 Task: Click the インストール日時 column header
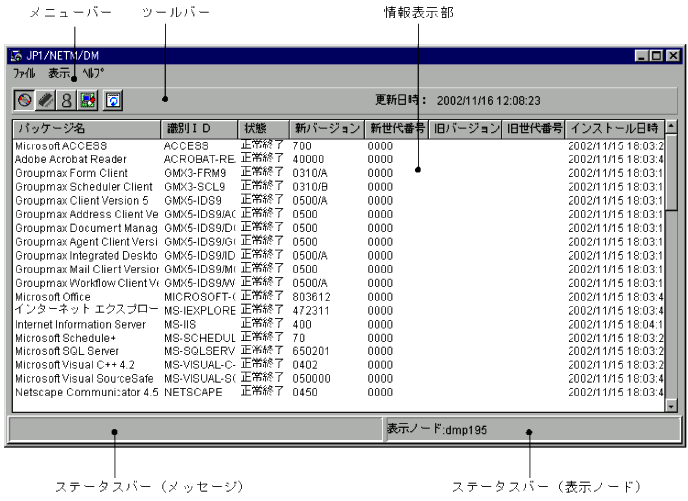(x=615, y=129)
